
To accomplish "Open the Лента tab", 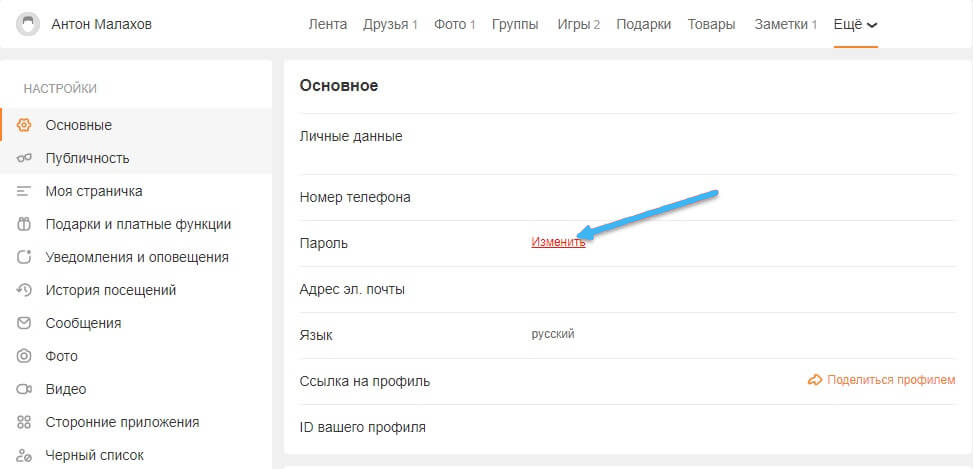I will pyautogui.click(x=327, y=24).
